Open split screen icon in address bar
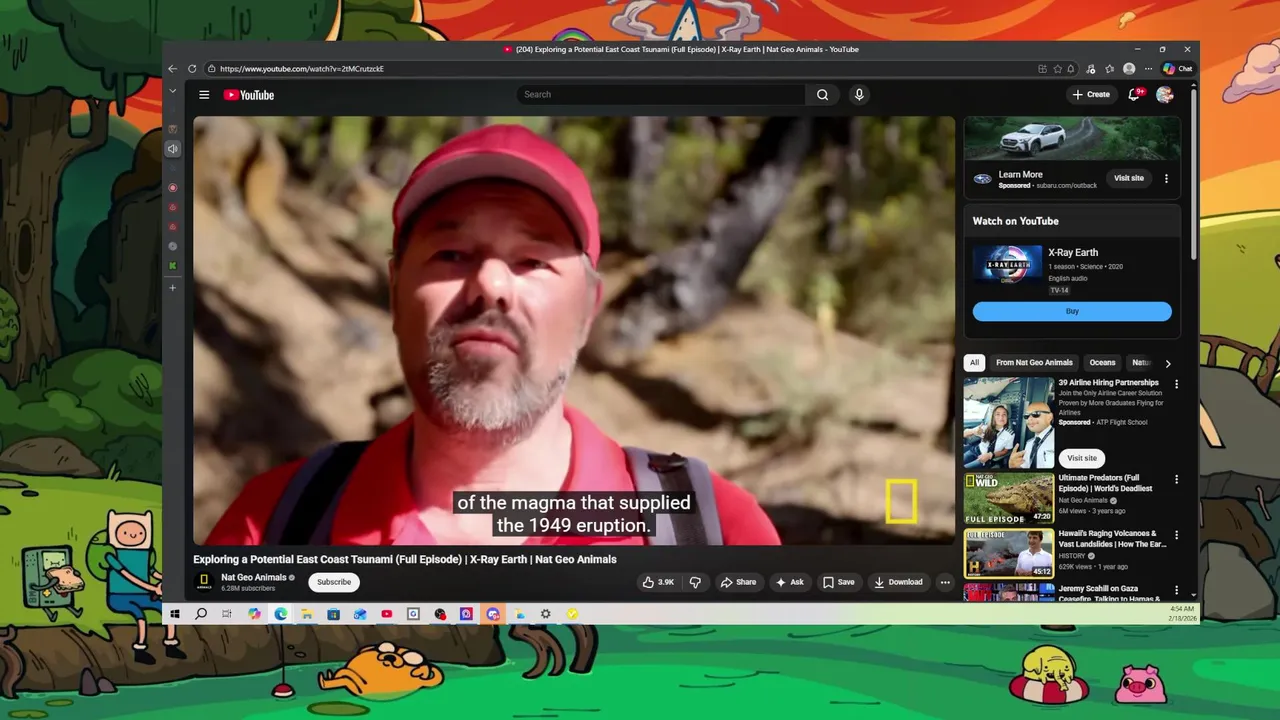This screenshot has width=1280, height=720. point(1042,69)
